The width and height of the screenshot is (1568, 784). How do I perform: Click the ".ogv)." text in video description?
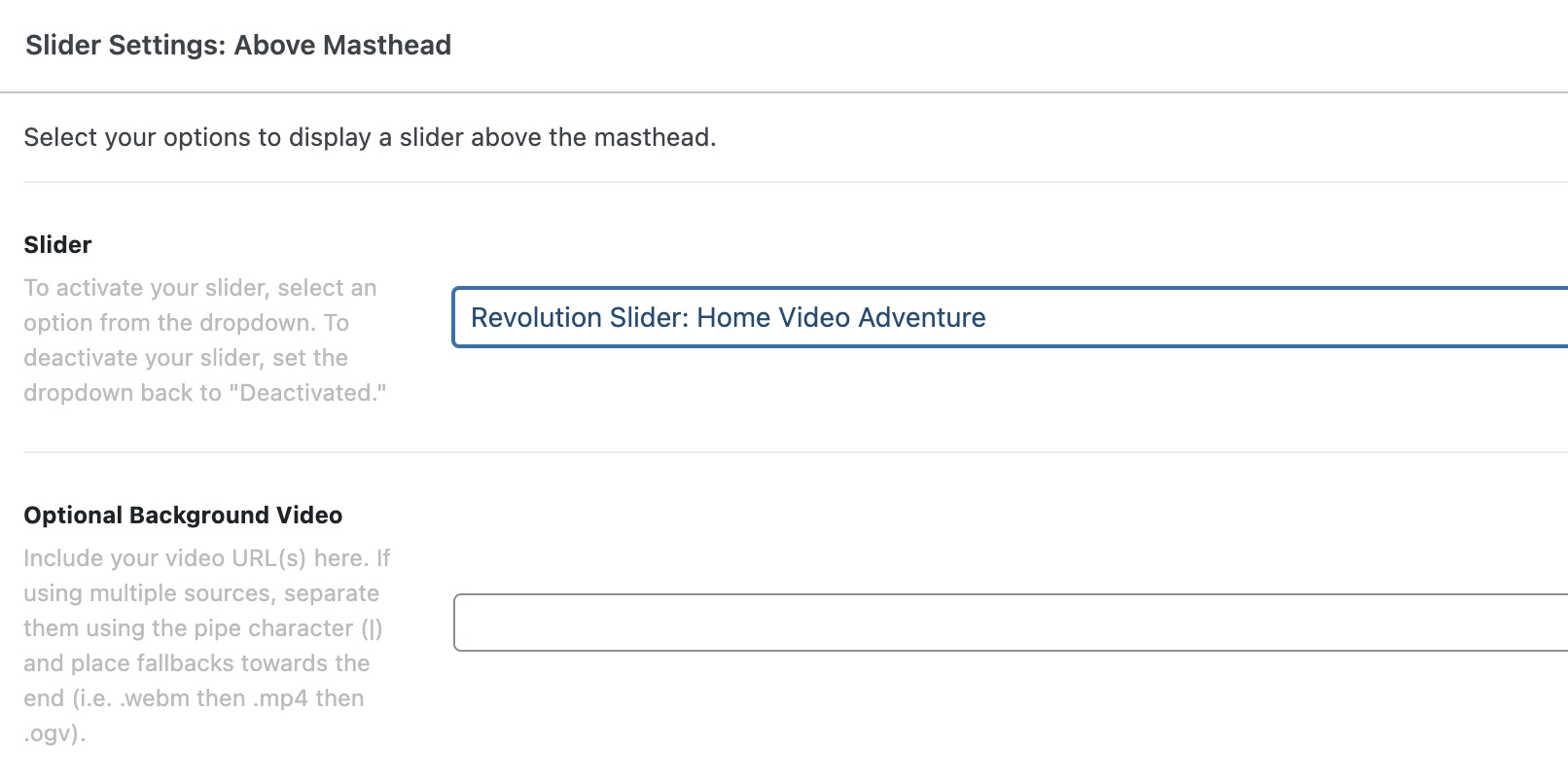(x=54, y=733)
